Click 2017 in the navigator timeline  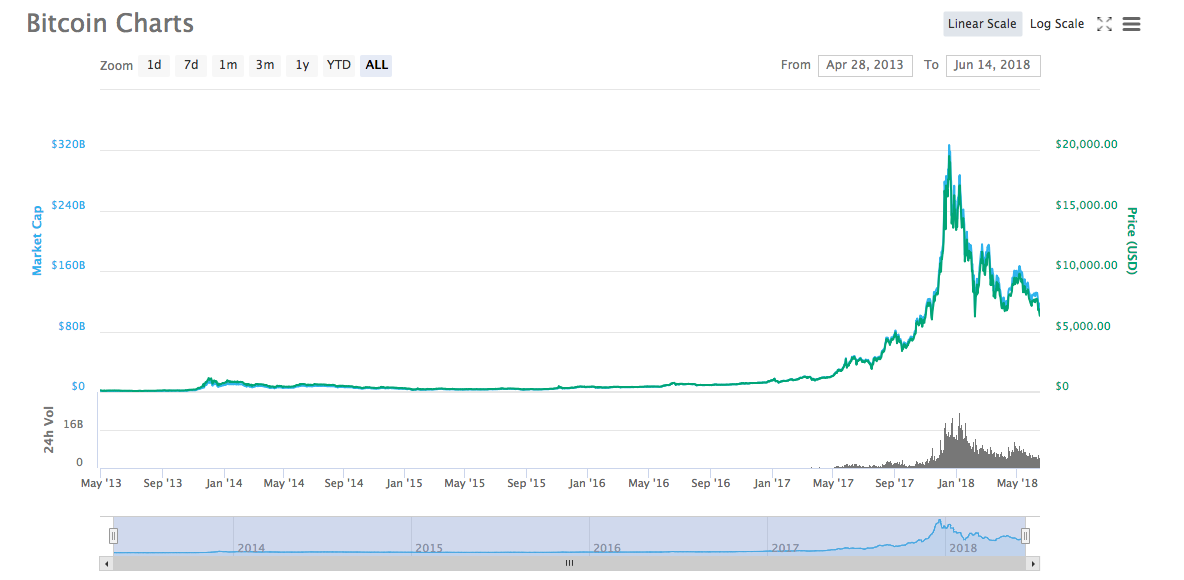(x=785, y=548)
